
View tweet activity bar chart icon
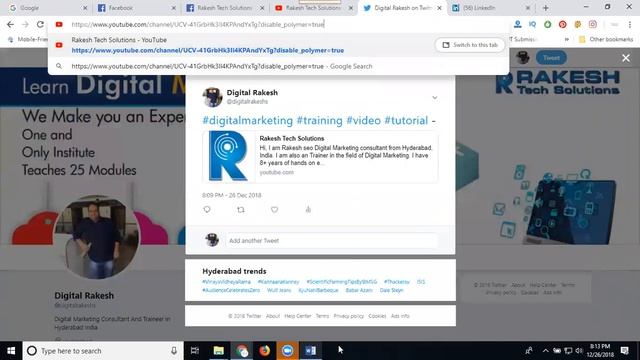308,209
